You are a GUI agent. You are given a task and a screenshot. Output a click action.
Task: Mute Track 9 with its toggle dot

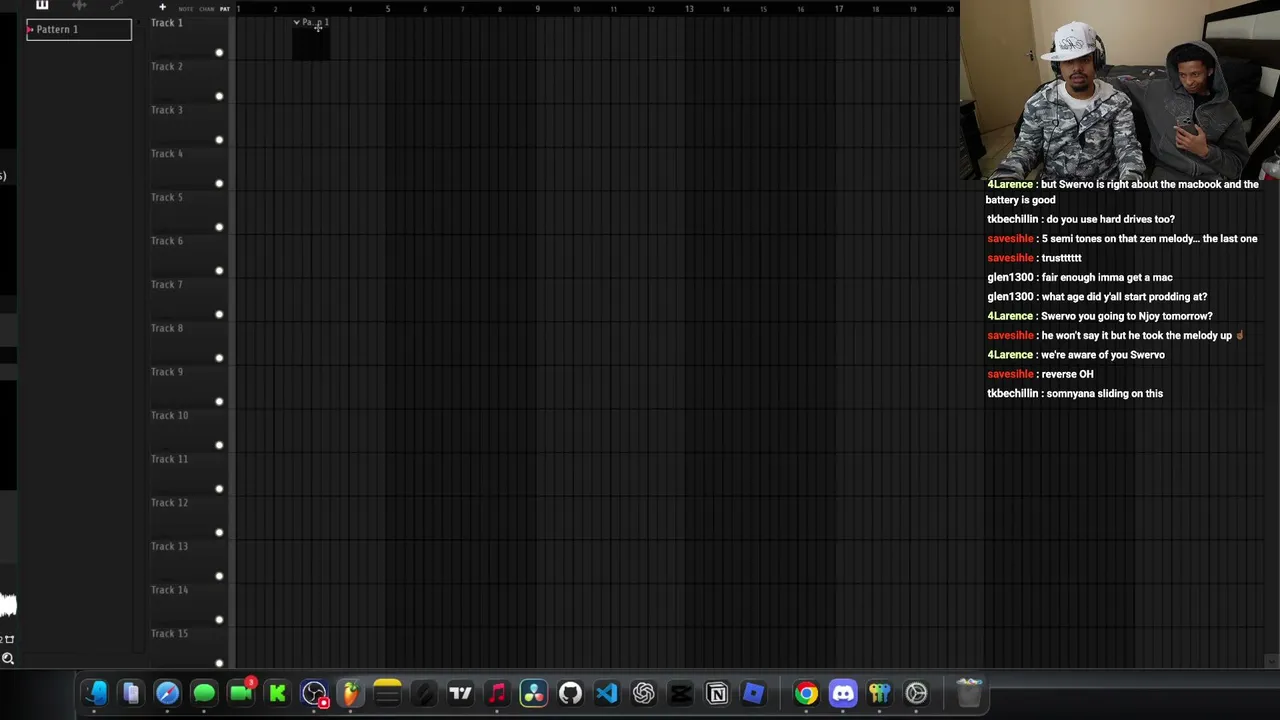219,402
